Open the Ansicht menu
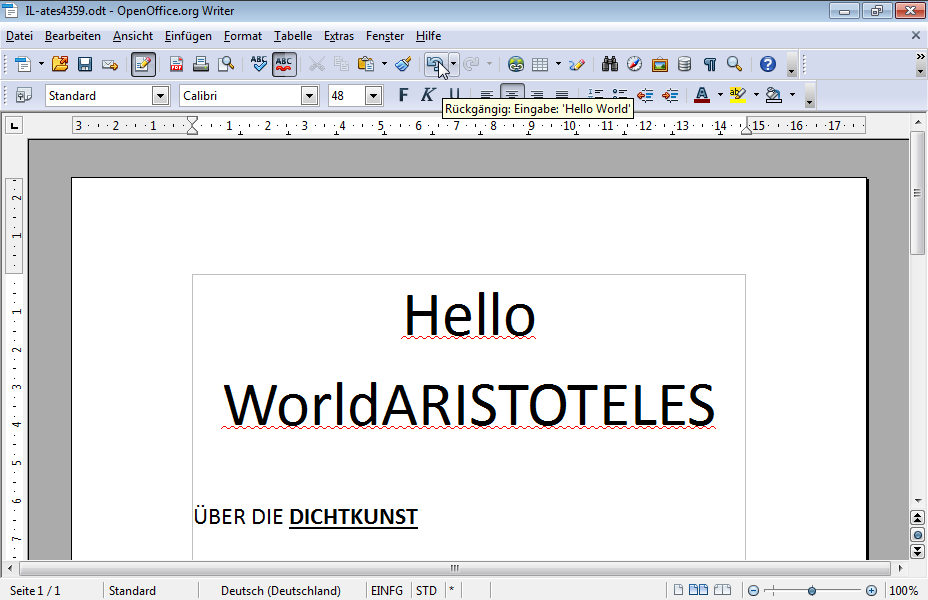Viewport: 928px width, 600px height. (133, 36)
